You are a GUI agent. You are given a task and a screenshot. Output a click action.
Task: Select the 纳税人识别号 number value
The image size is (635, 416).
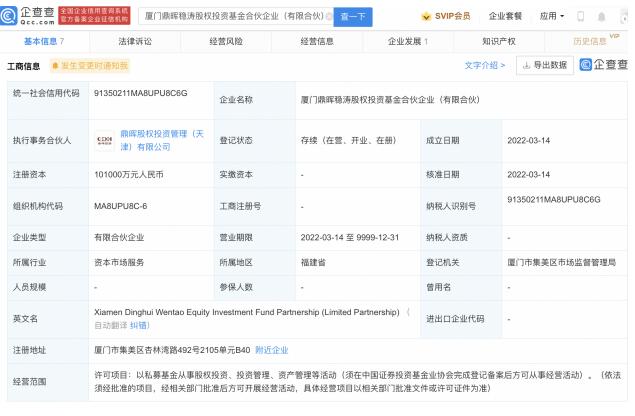(x=554, y=200)
